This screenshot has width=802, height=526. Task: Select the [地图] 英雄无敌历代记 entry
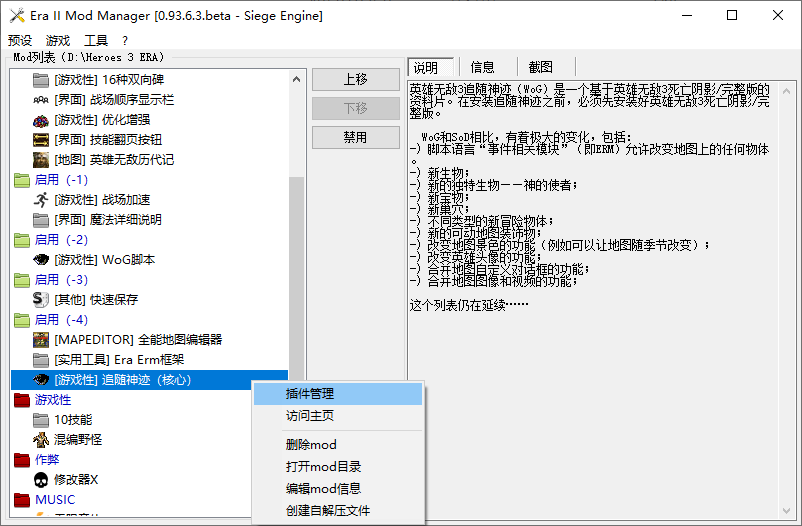click(114, 160)
